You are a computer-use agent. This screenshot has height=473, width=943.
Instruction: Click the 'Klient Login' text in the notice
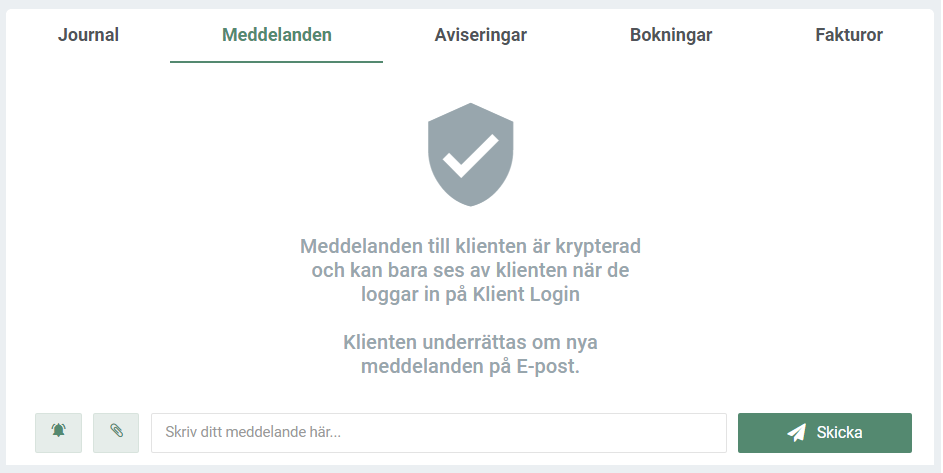[x=526, y=294]
